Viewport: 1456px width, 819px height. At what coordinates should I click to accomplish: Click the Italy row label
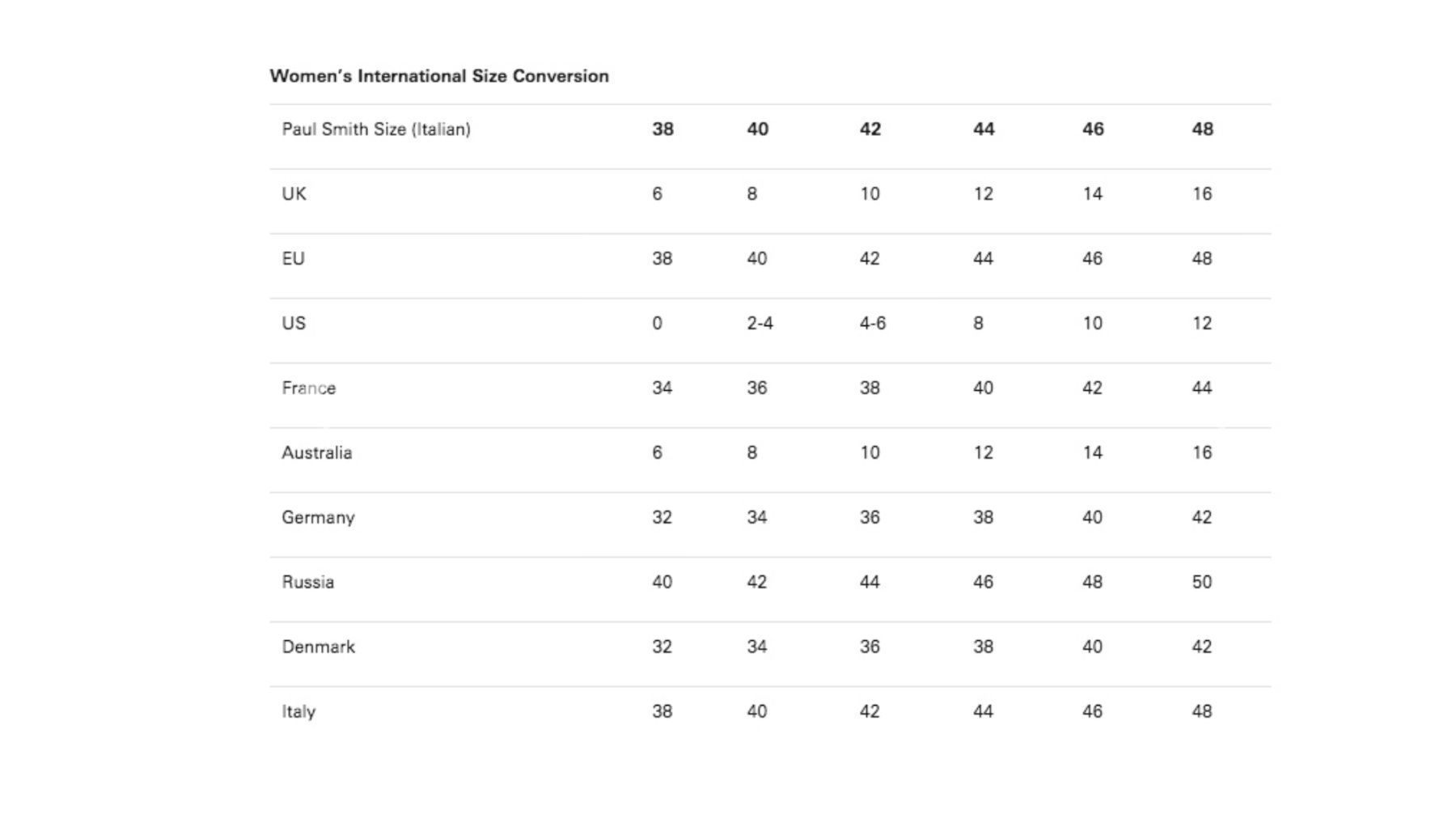298,712
